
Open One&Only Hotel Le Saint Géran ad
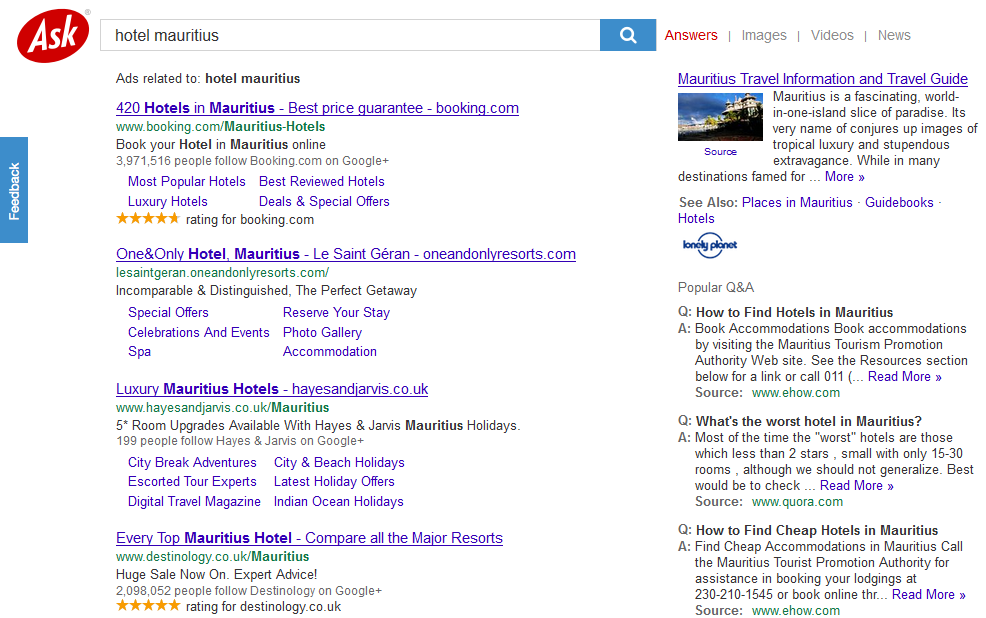(346, 254)
